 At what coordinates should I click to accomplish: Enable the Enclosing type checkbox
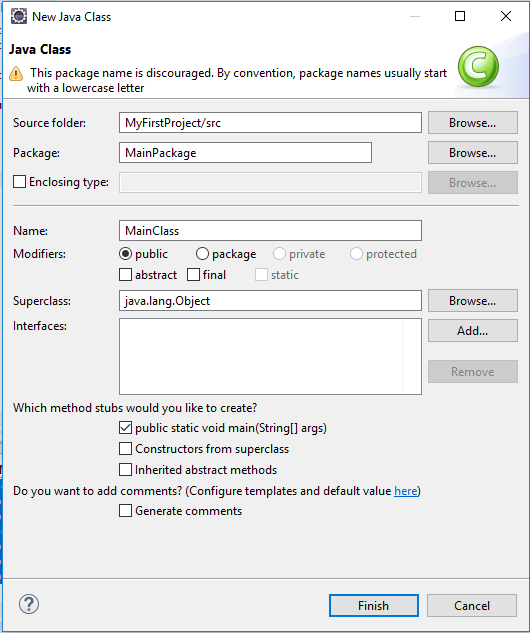coord(19,182)
